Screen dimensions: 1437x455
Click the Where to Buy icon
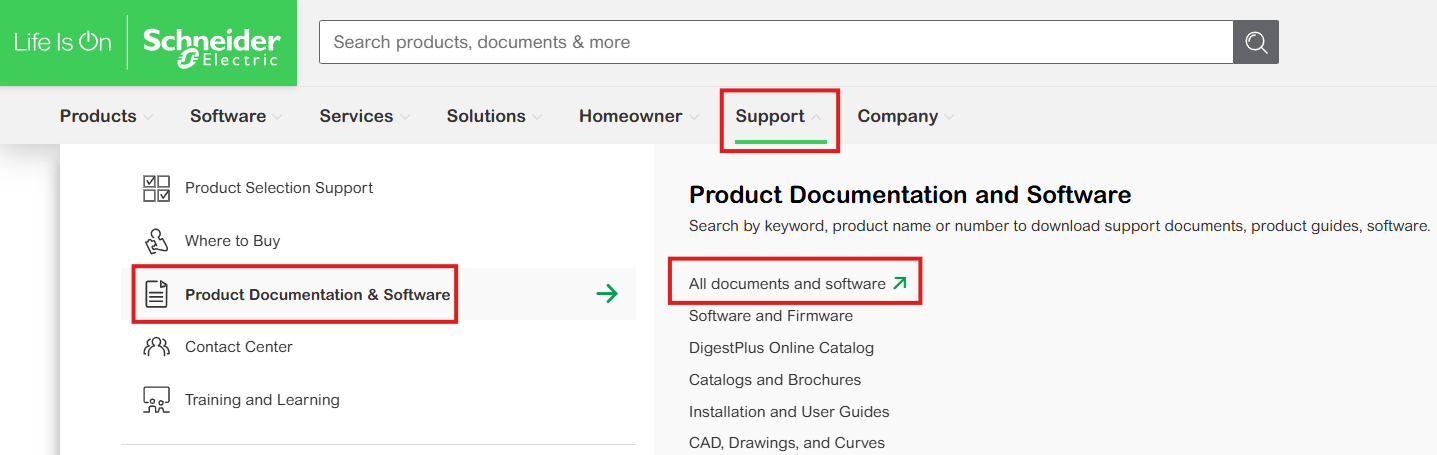coord(157,241)
